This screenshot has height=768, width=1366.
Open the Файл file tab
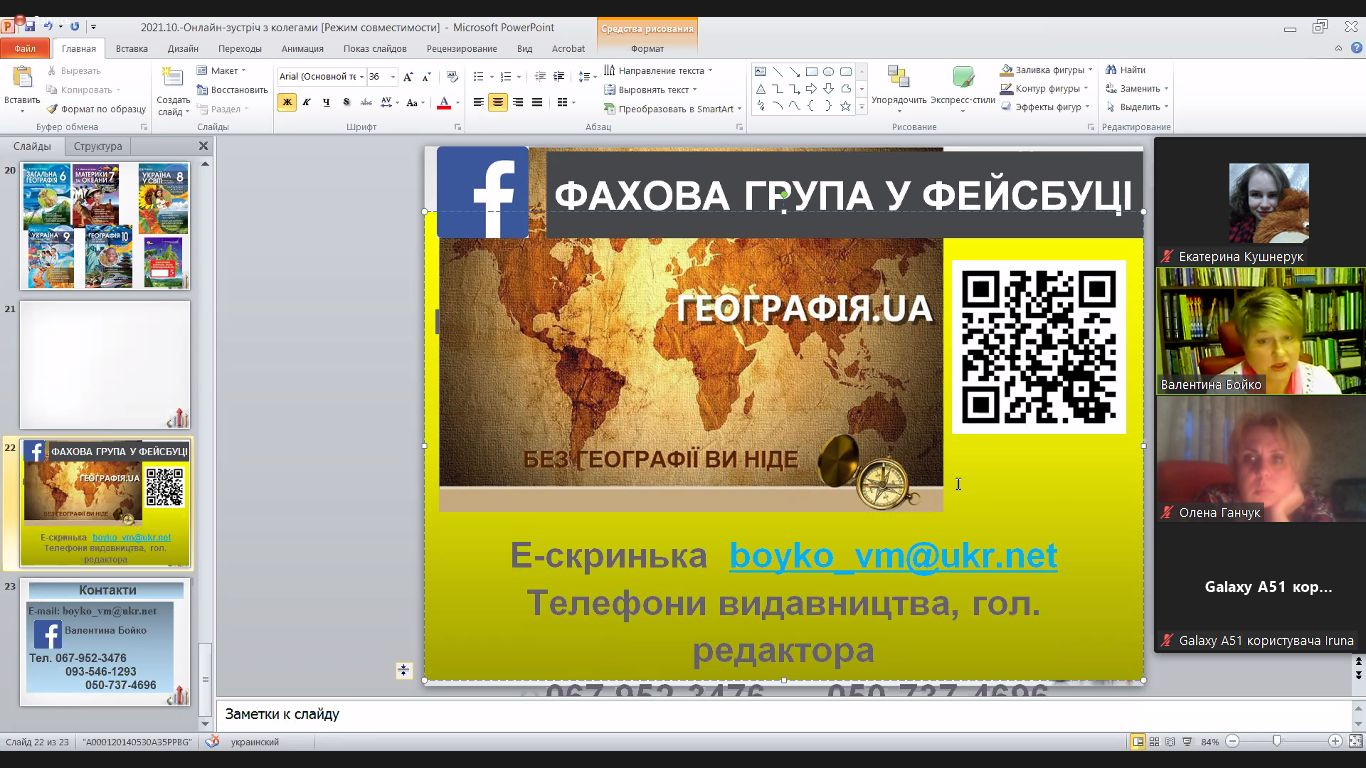point(25,48)
